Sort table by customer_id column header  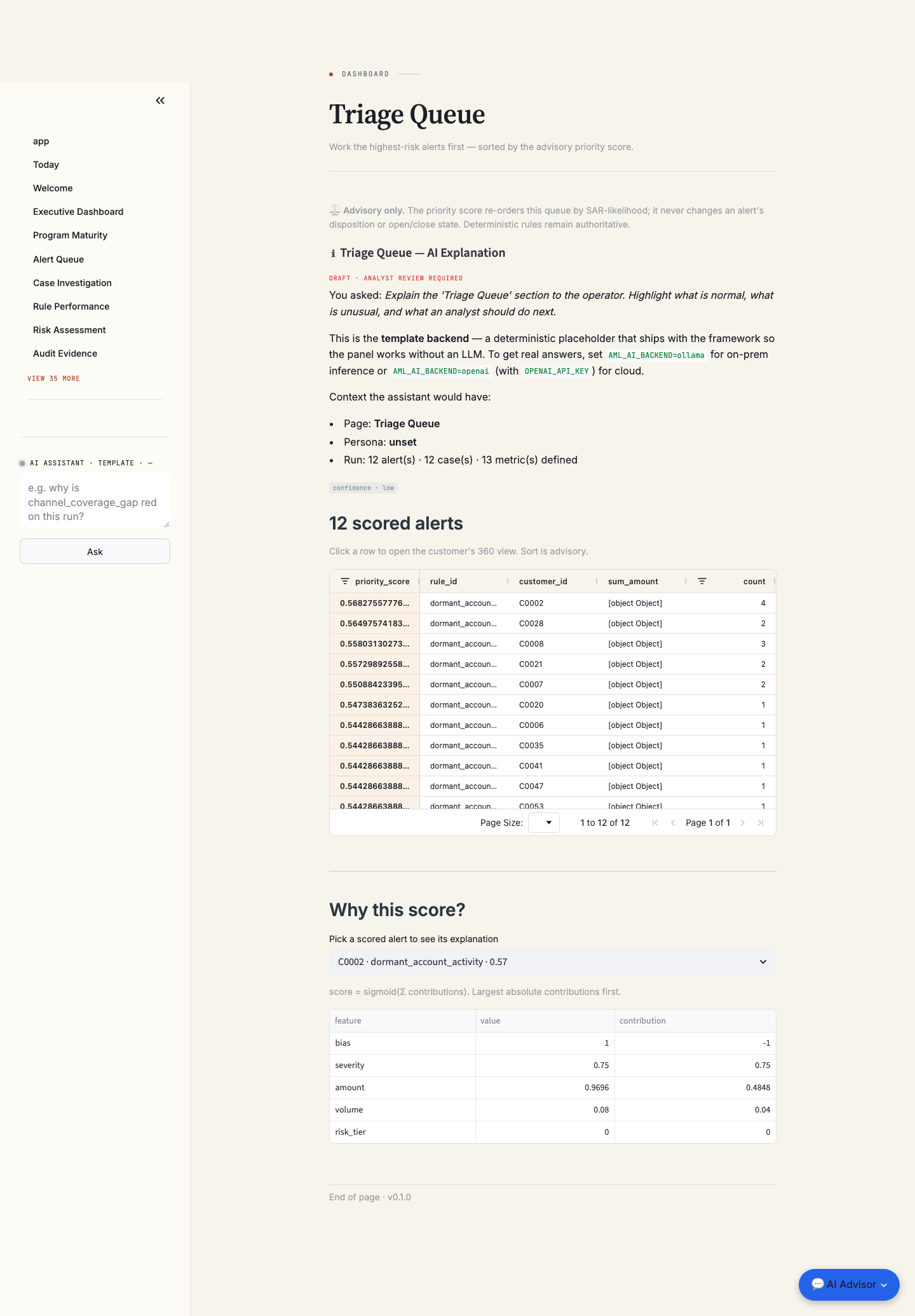click(x=543, y=581)
